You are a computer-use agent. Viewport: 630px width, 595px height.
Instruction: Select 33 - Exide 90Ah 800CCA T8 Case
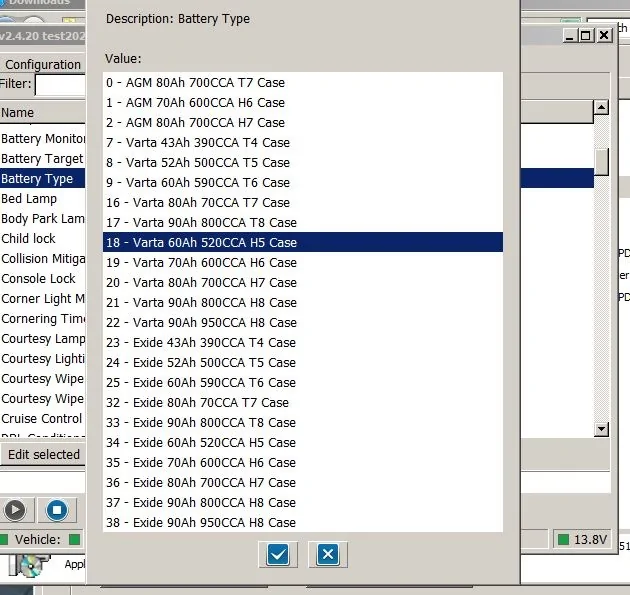click(x=303, y=423)
